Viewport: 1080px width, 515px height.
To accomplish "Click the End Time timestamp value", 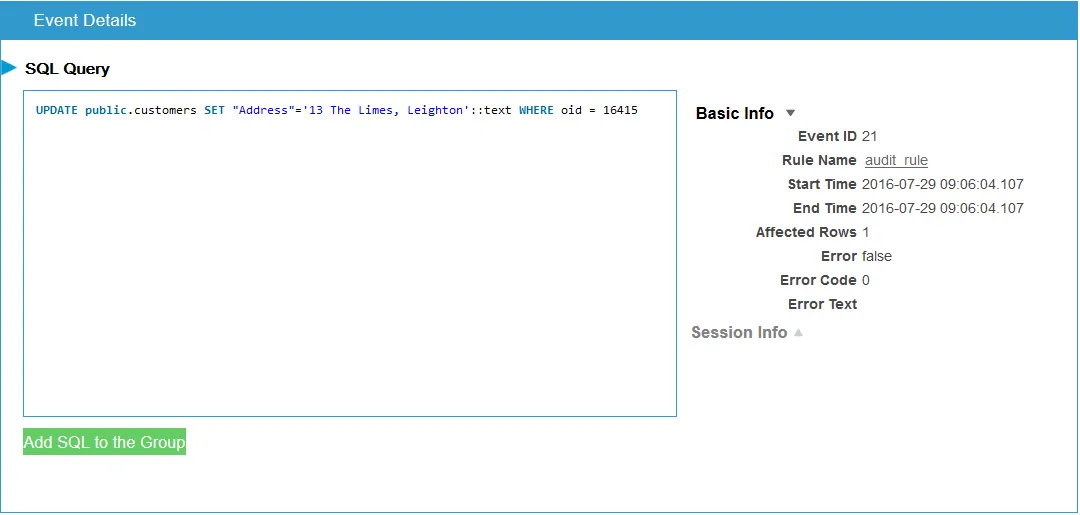I will coord(942,208).
